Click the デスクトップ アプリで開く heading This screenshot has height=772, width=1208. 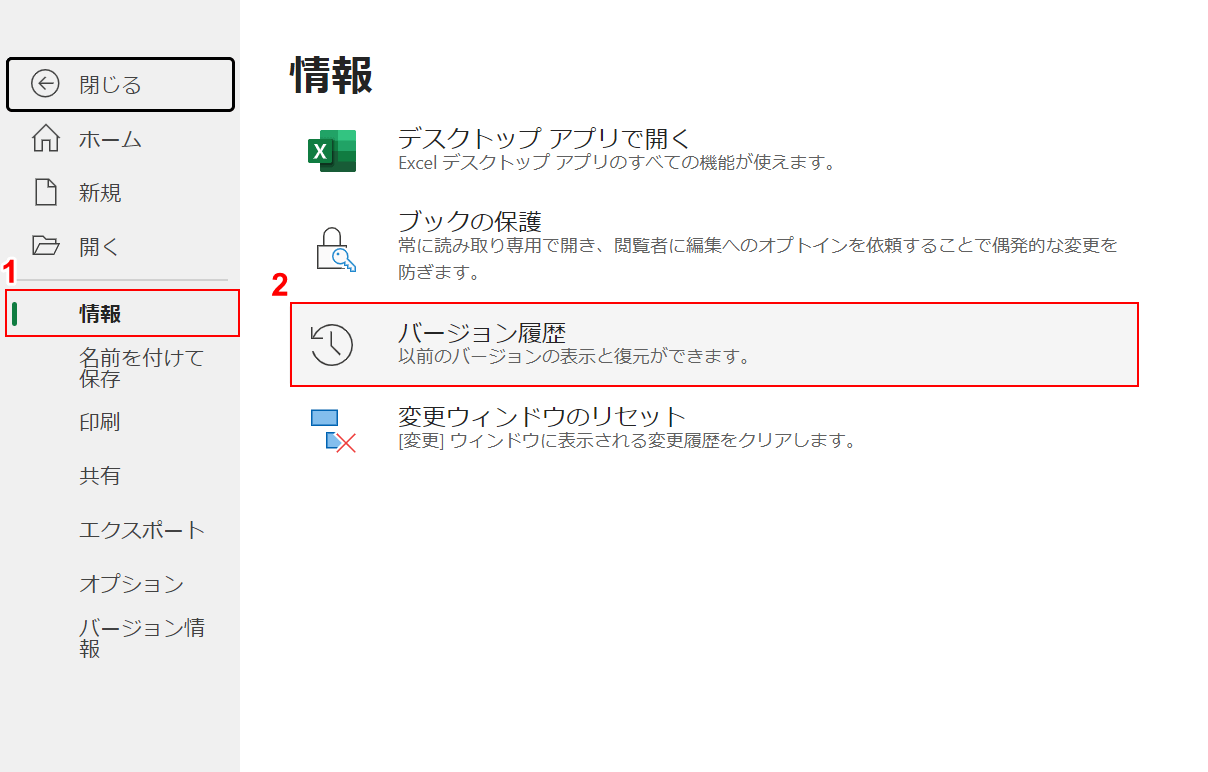544,138
